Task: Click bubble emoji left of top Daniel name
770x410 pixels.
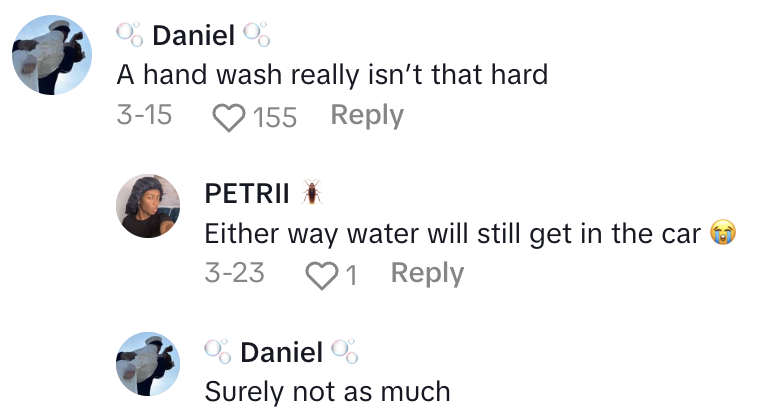Action: pos(129,36)
